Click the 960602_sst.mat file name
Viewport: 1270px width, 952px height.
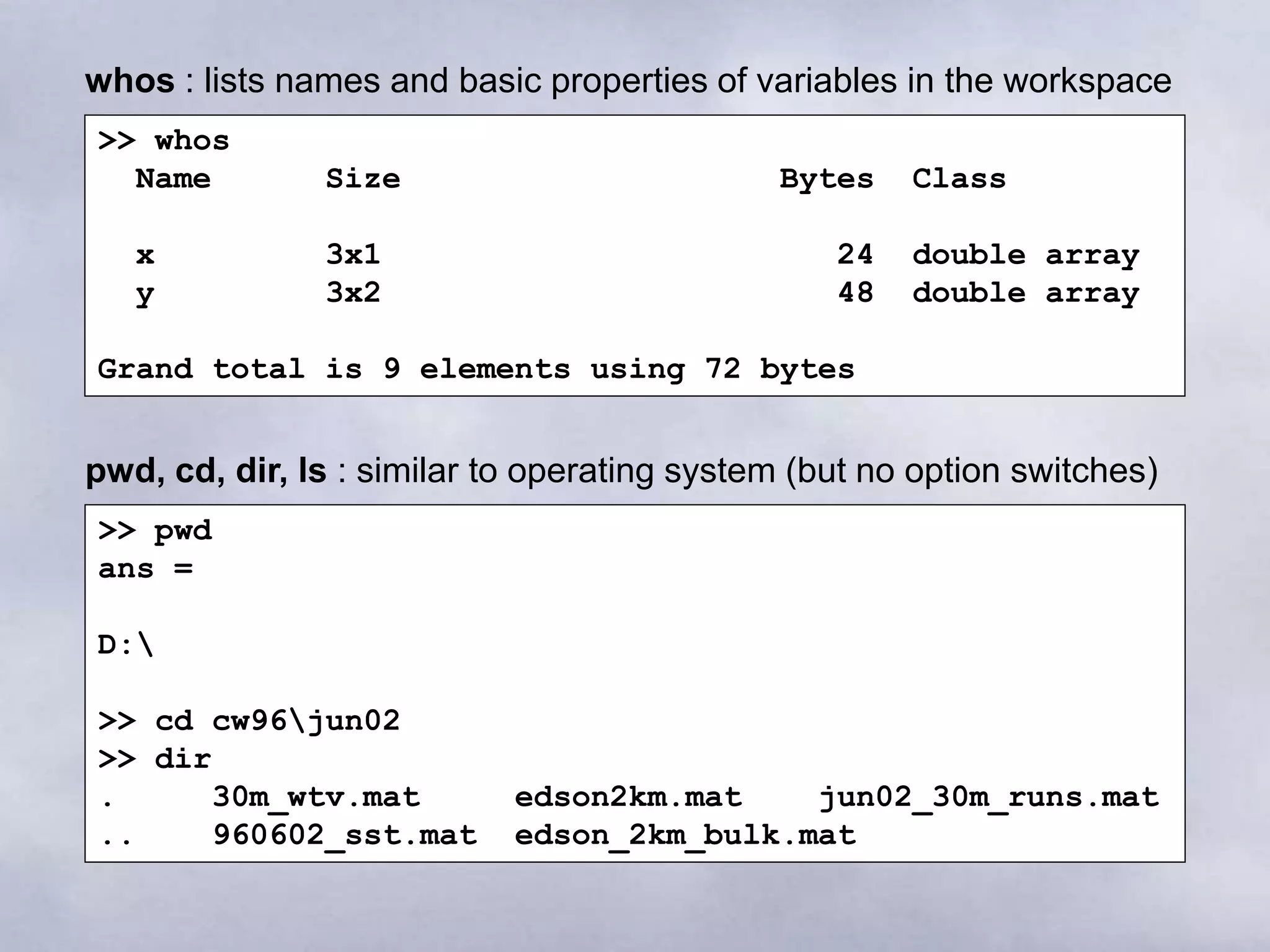pos(345,835)
